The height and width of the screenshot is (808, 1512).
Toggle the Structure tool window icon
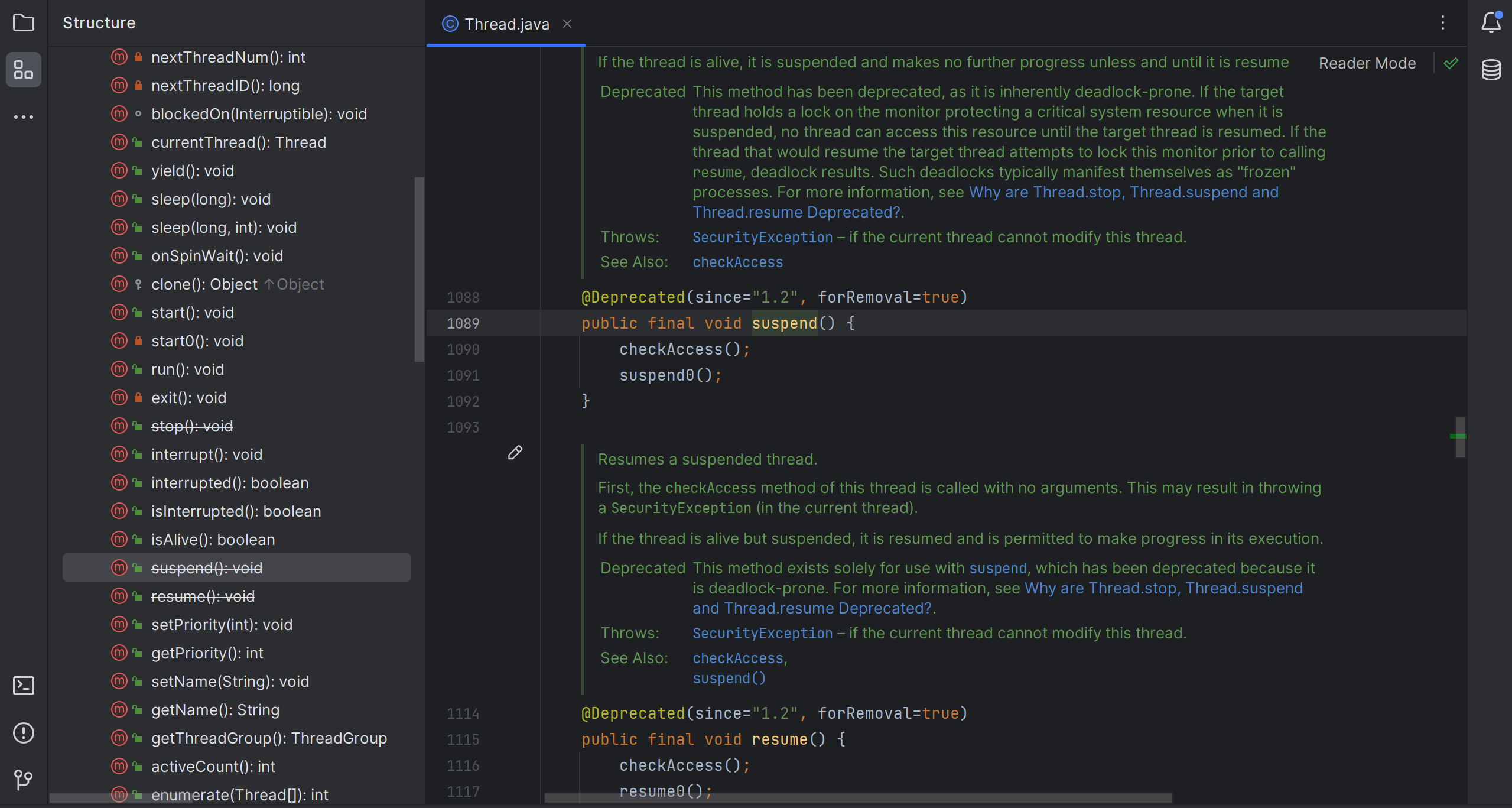24,70
